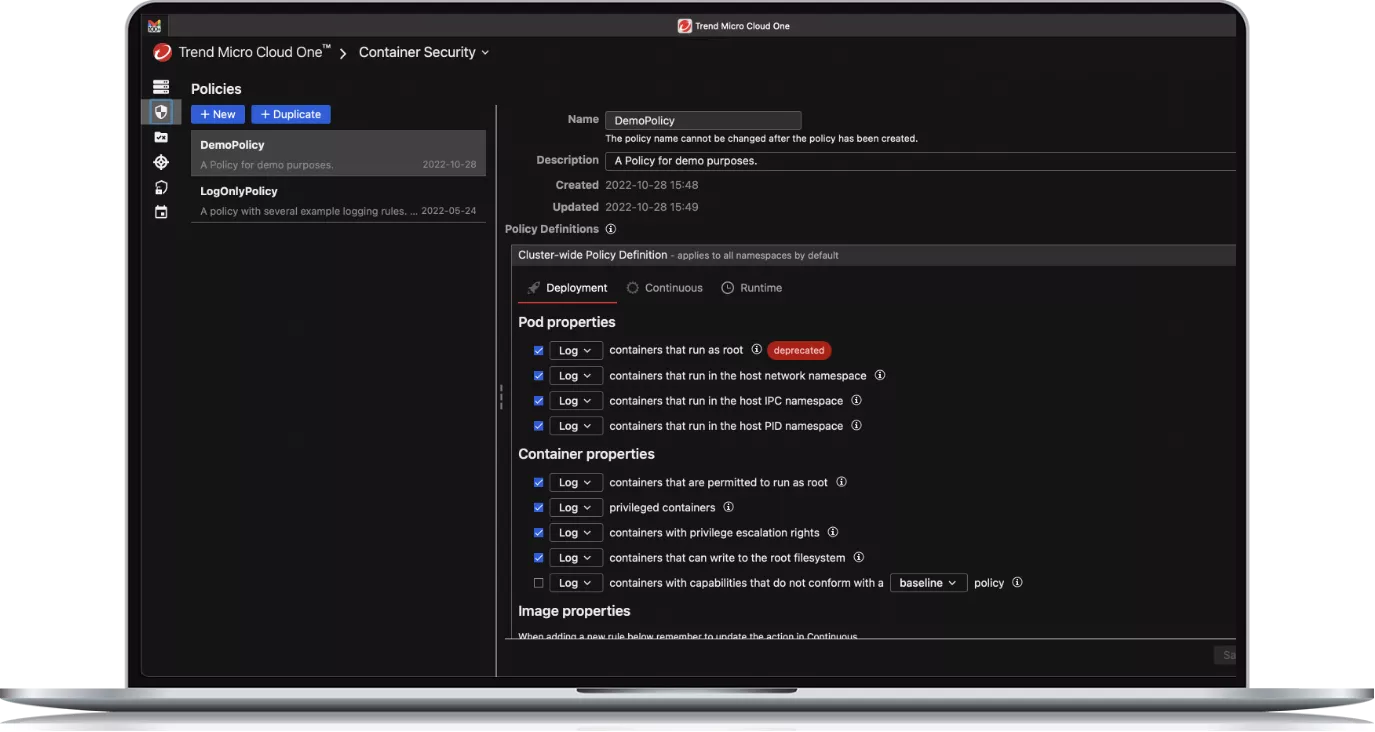Enable the capabilities baseline policy rule checkbox
Image resolution: width=1375 pixels, height=732 pixels.
538,583
